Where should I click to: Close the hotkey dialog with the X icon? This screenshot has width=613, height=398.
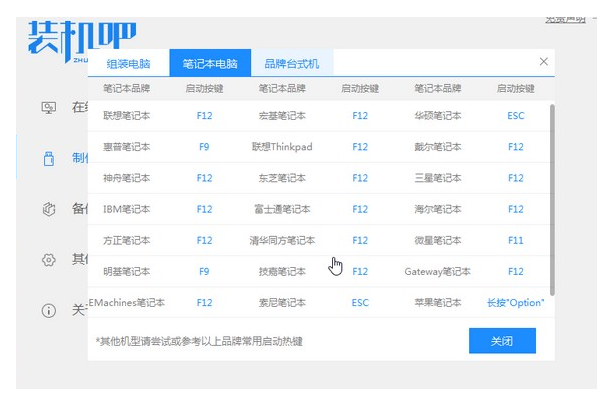click(543, 61)
